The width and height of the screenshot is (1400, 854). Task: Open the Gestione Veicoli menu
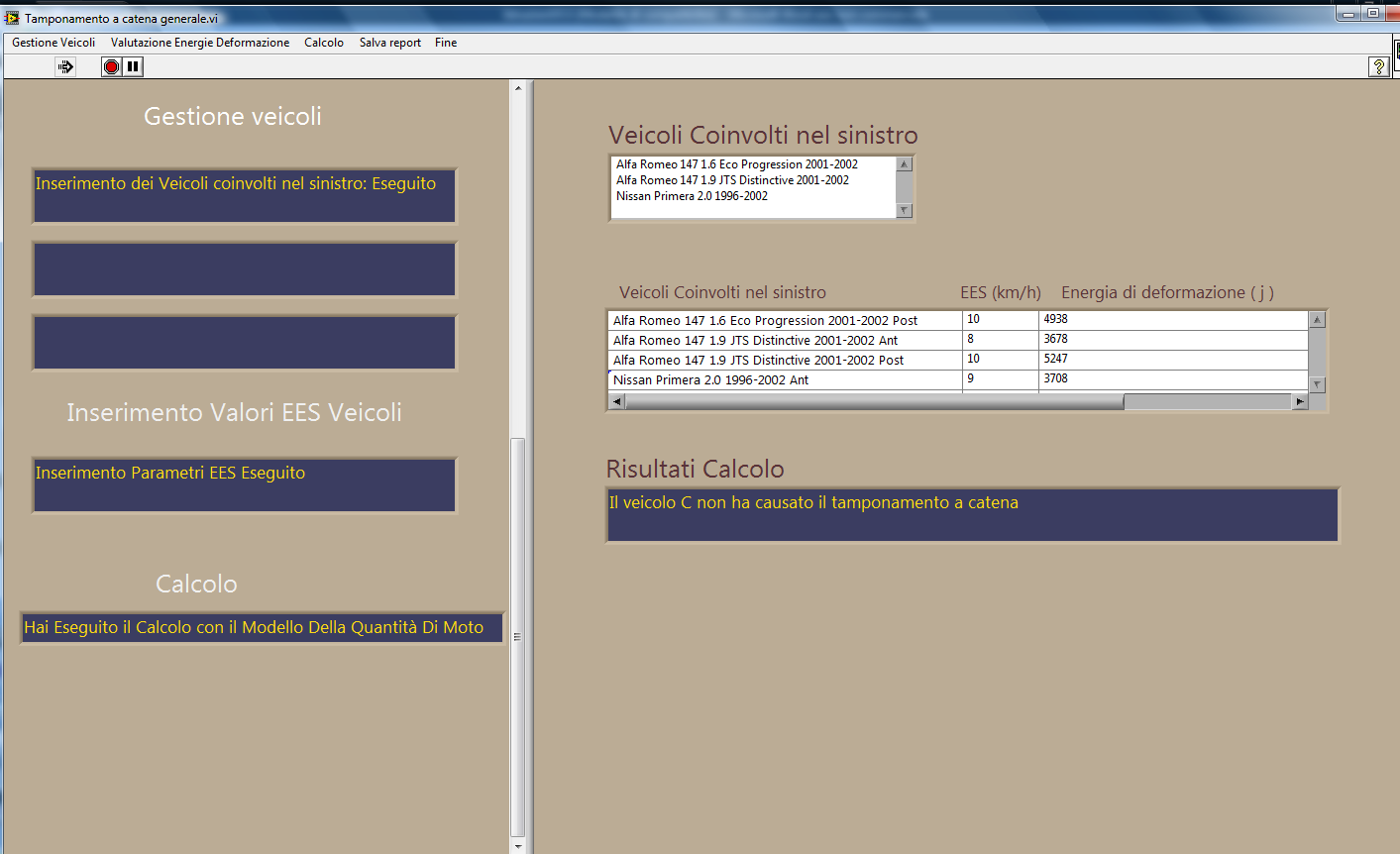pos(54,43)
